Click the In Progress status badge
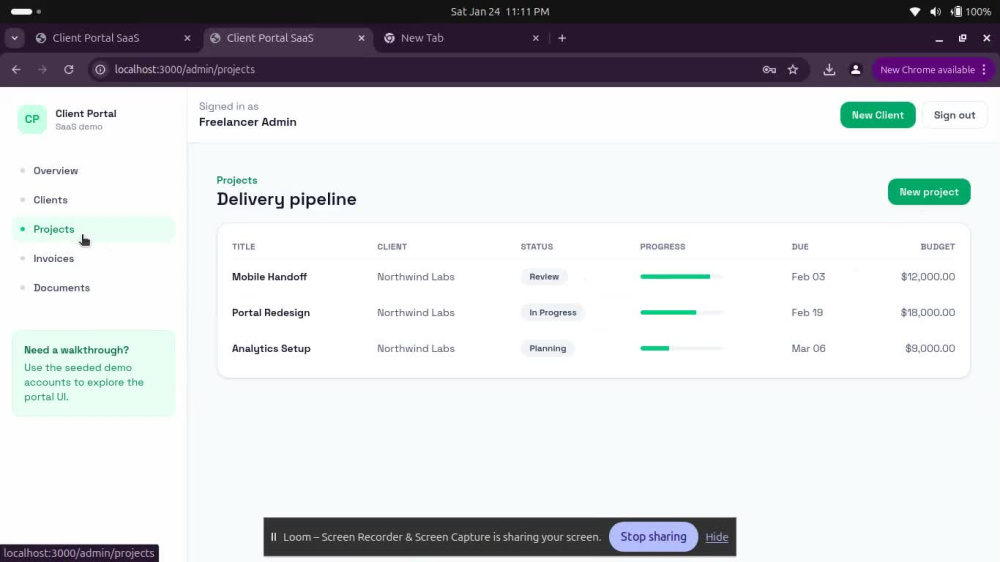Viewport: 1000px width, 562px height. click(552, 313)
